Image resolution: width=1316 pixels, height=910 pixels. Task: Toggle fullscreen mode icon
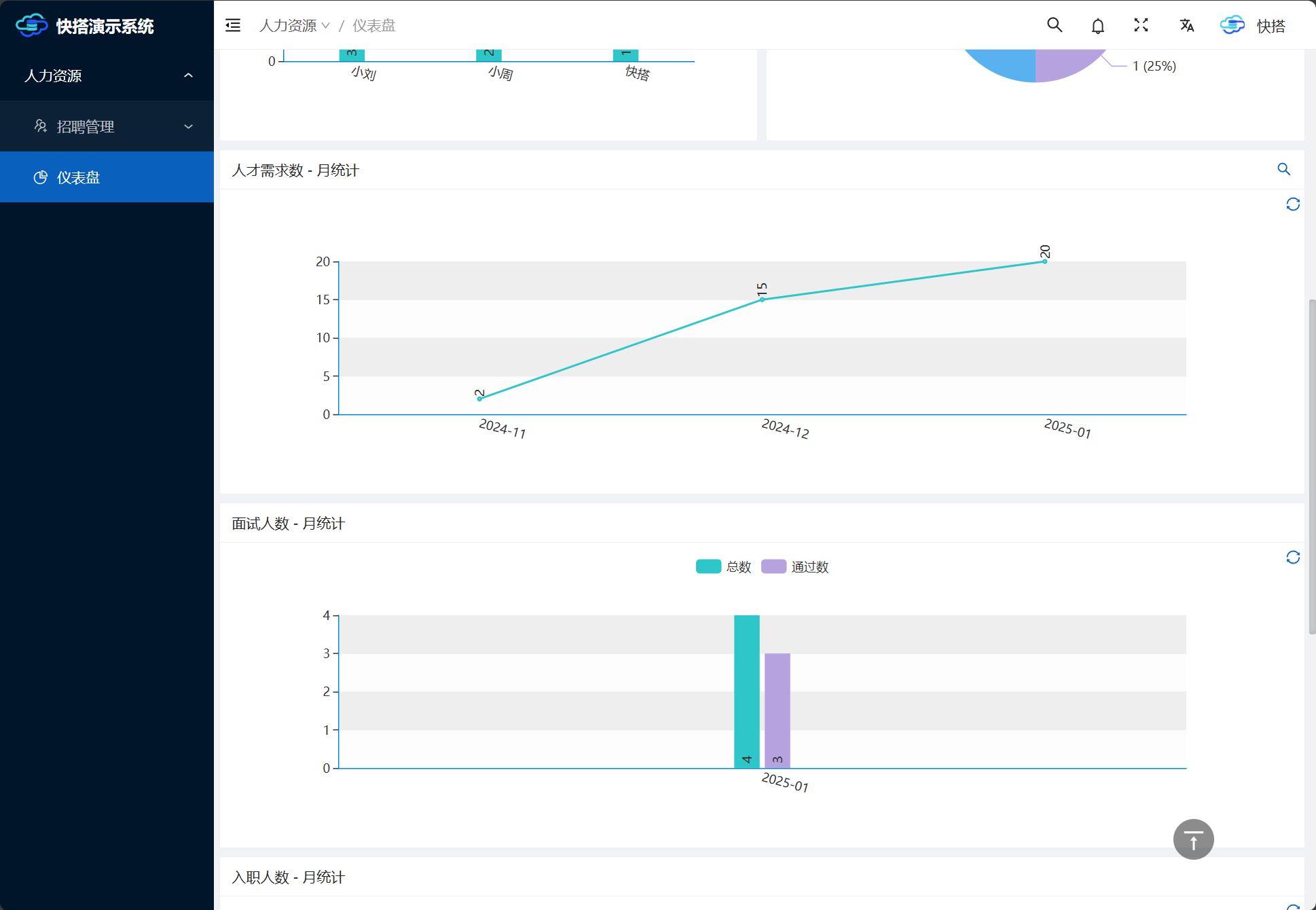pyautogui.click(x=1141, y=25)
